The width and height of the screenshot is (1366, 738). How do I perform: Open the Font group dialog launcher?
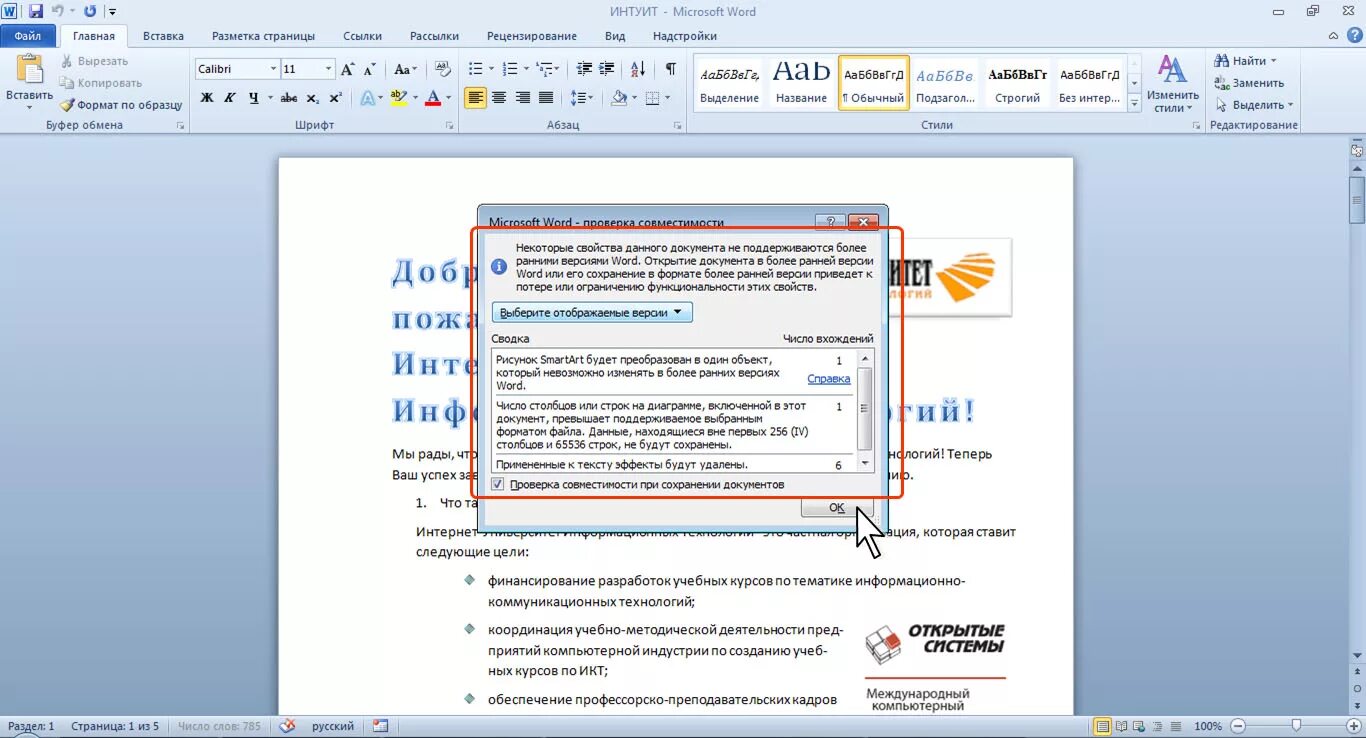click(449, 126)
